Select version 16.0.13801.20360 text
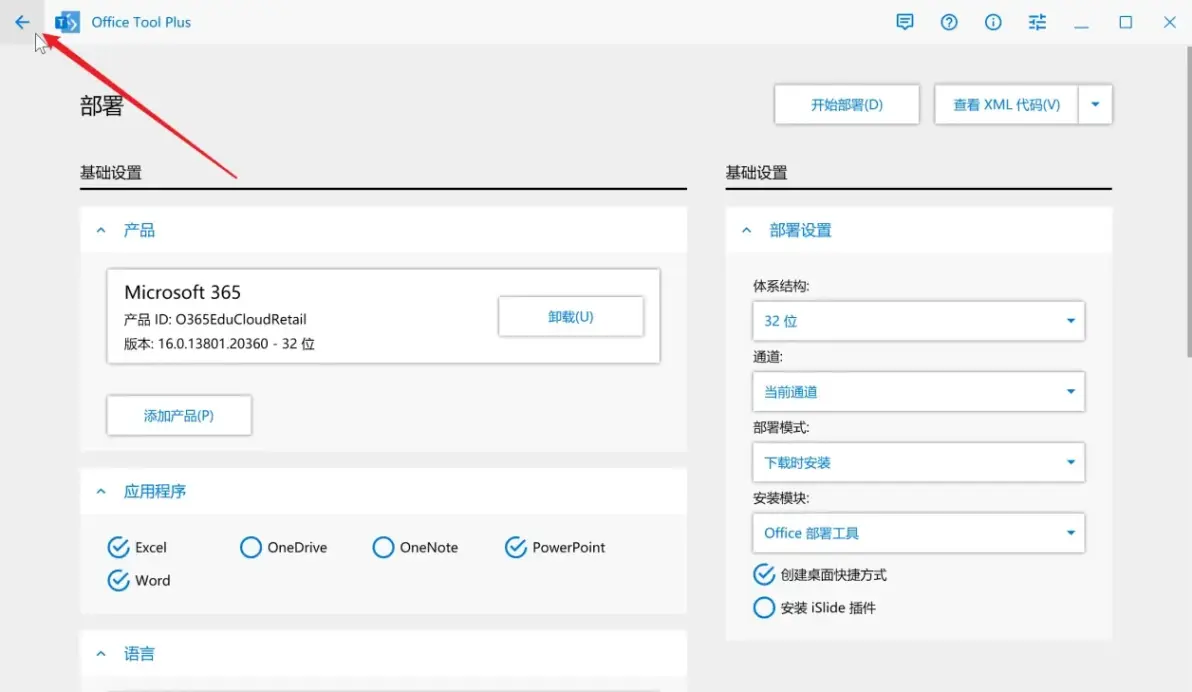1192x692 pixels. pos(213,344)
